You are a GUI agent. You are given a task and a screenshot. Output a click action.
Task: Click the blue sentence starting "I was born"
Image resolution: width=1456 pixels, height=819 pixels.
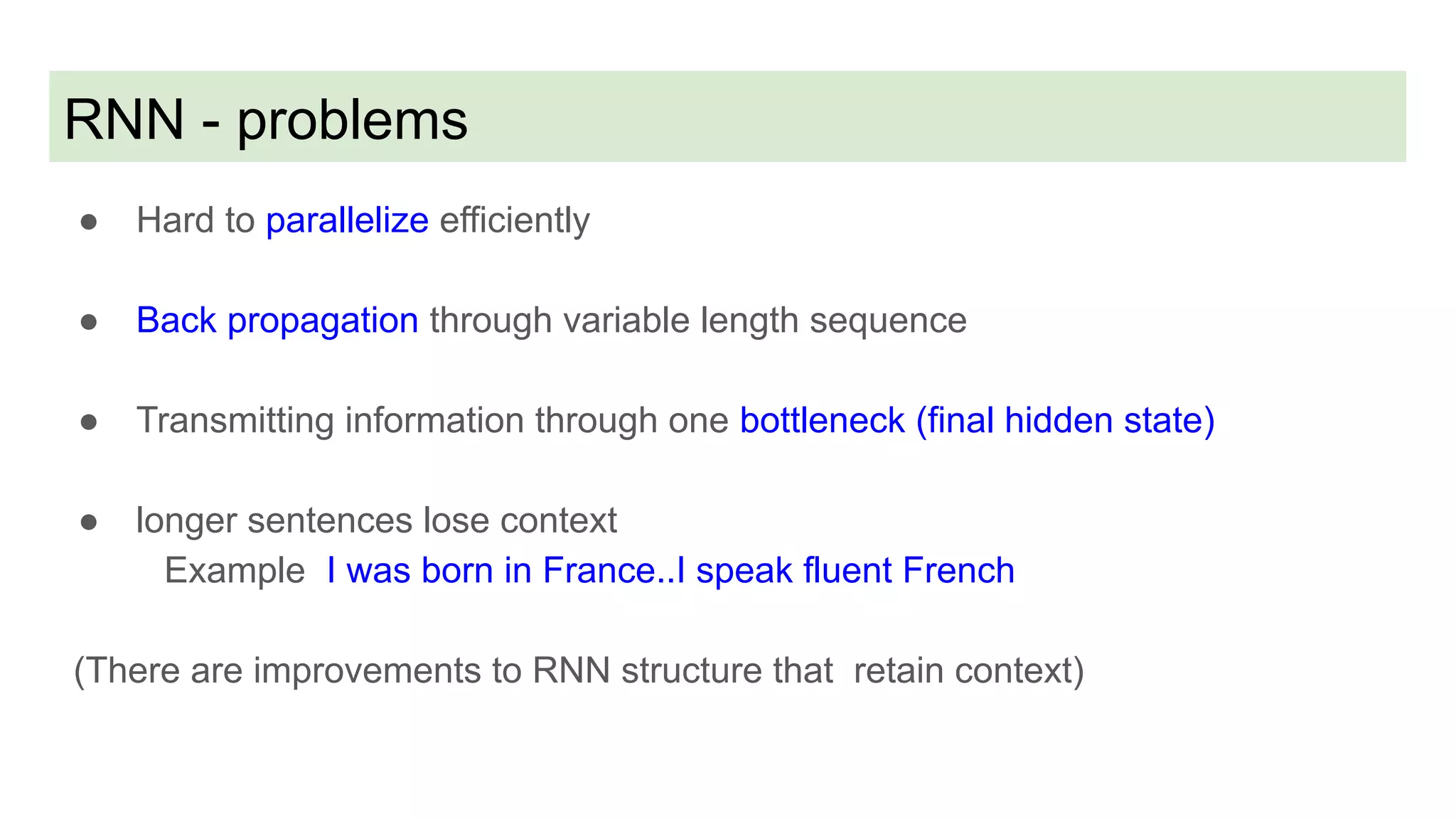click(x=670, y=571)
